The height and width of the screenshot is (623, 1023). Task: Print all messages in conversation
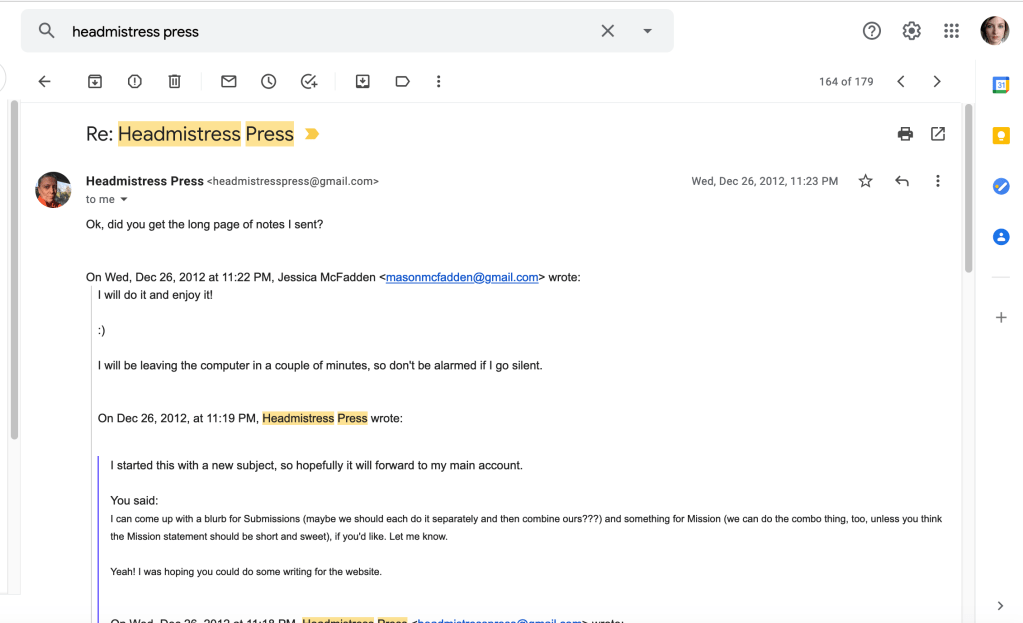point(905,134)
